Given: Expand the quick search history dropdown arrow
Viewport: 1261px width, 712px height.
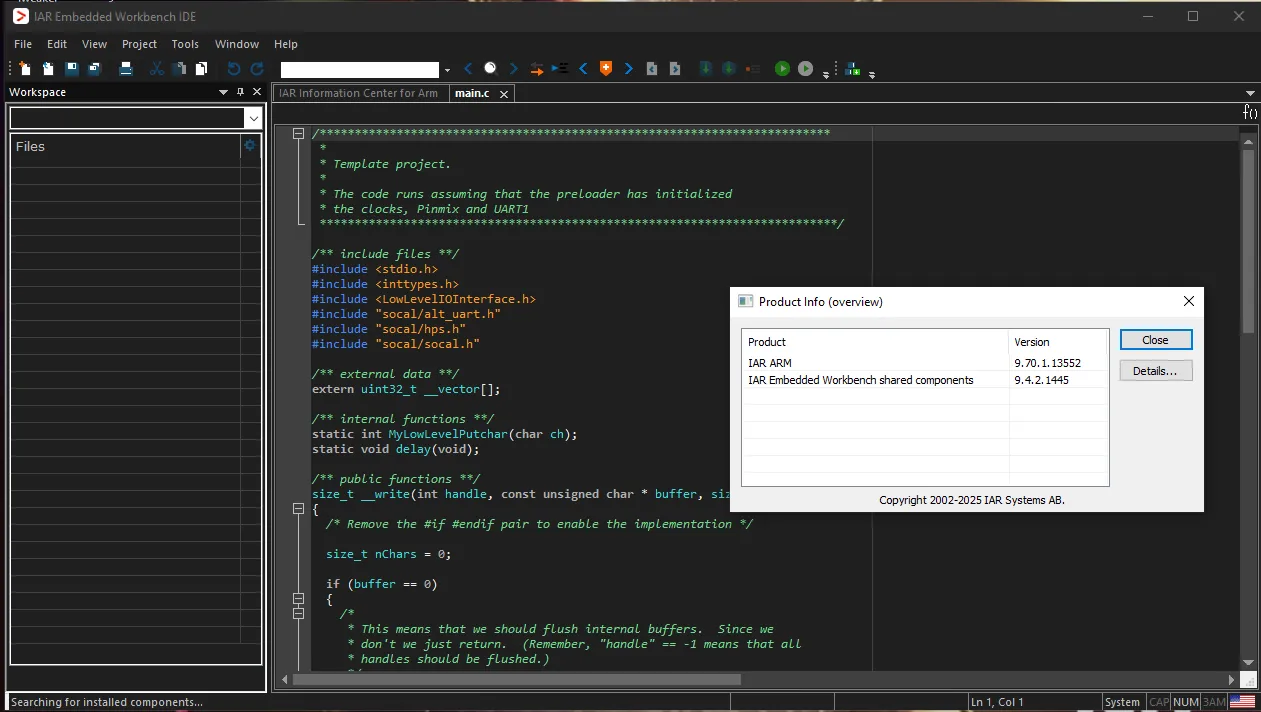Looking at the screenshot, I should 447,70.
